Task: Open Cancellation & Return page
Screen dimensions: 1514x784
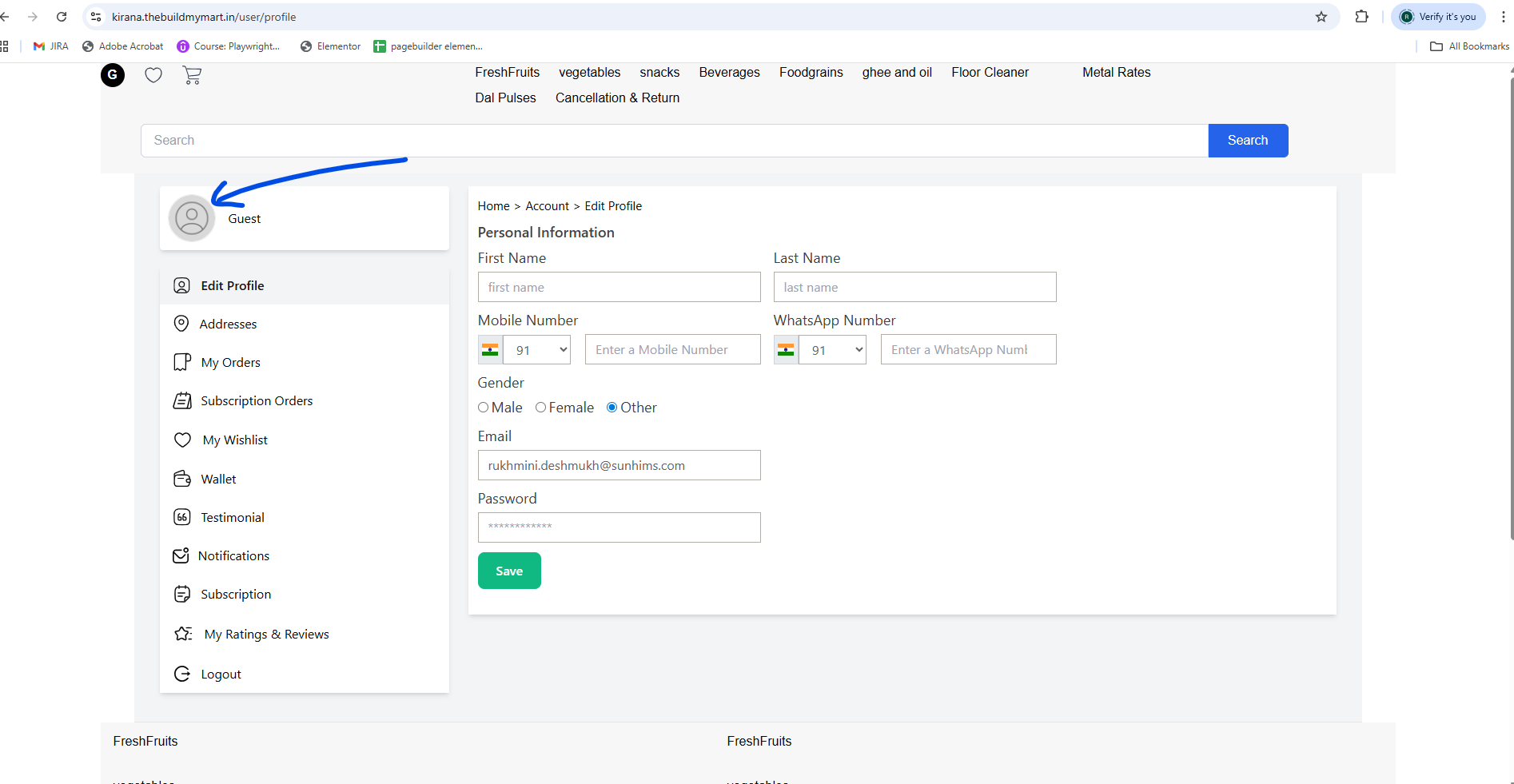Action: 618,98
